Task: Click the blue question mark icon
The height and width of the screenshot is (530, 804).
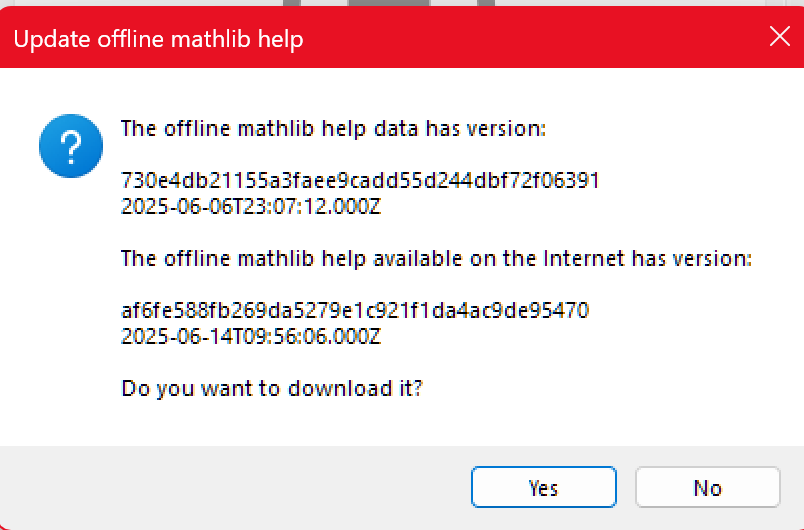Action: click(x=70, y=146)
